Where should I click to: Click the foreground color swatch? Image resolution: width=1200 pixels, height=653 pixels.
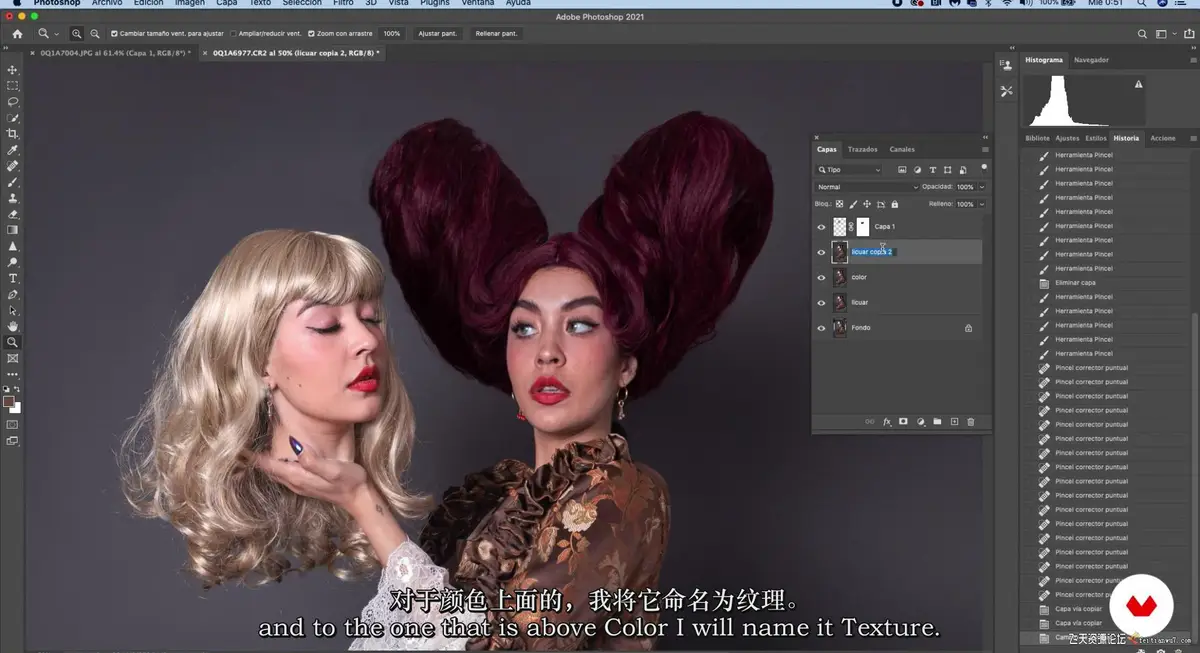click(9, 401)
